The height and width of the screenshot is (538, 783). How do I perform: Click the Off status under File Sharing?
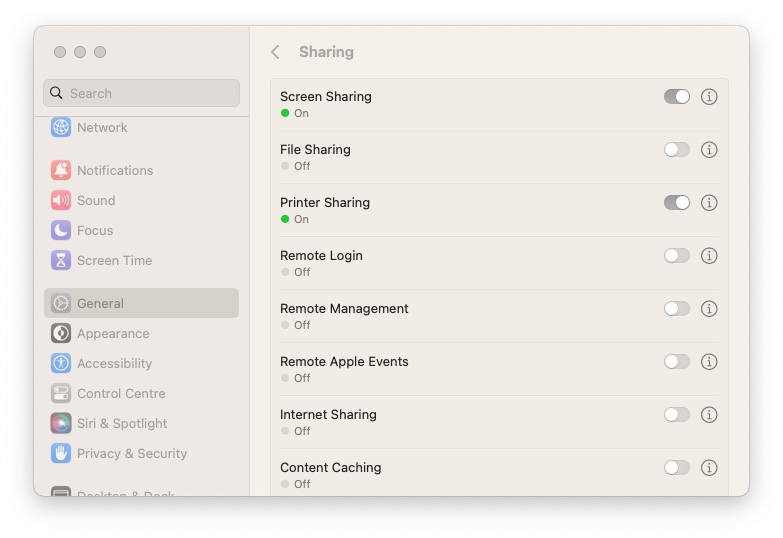pyautogui.click(x=302, y=166)
